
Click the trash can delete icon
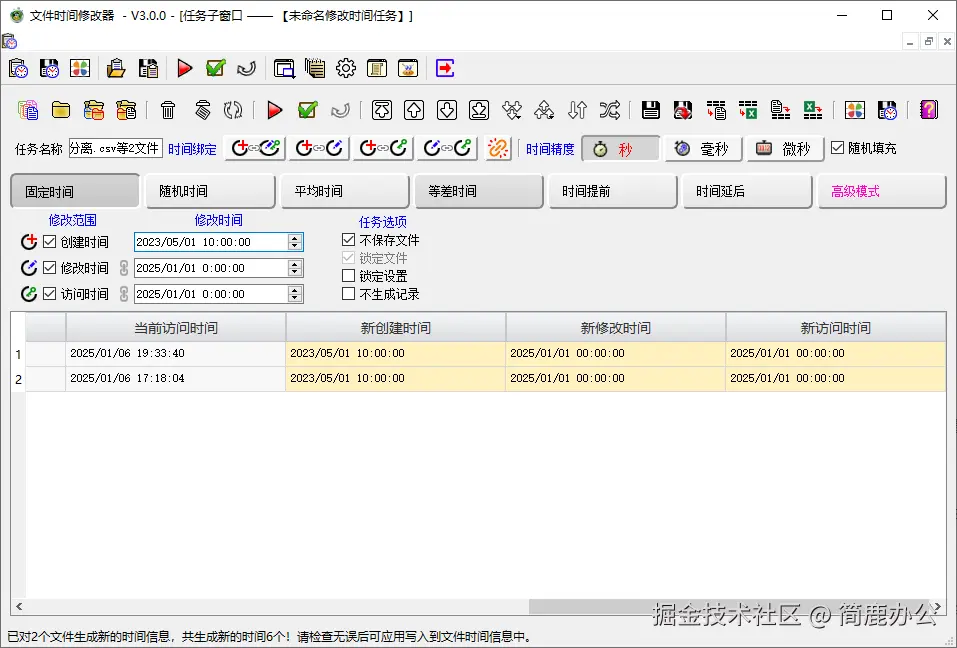(166, 110)
